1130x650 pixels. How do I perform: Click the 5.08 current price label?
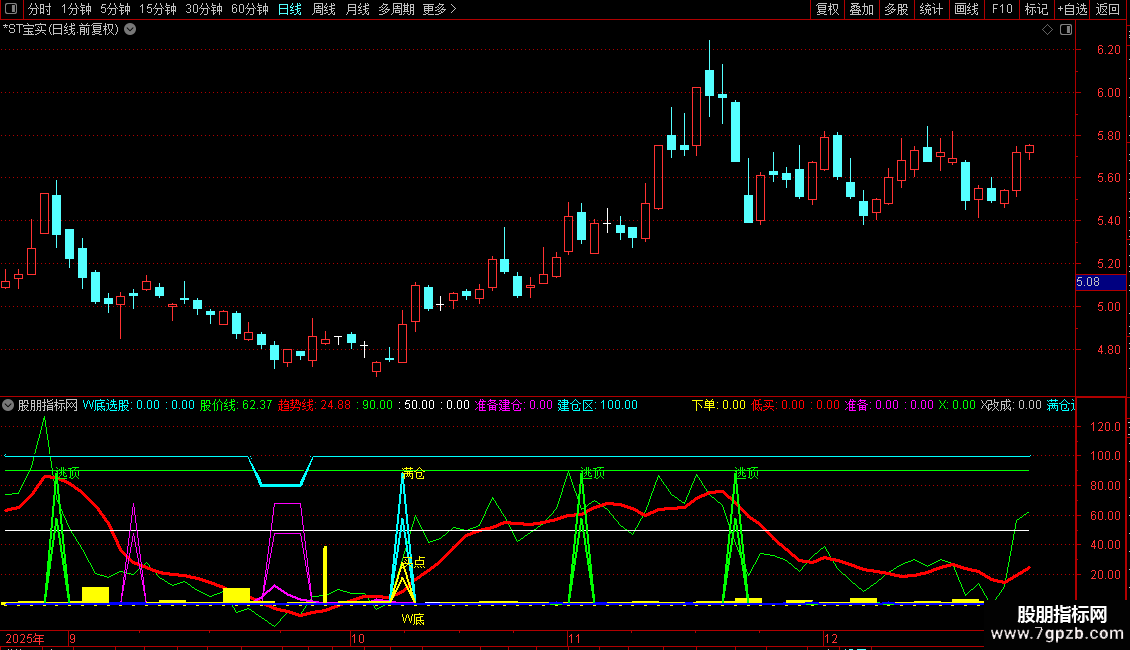tap(1088, 282)
